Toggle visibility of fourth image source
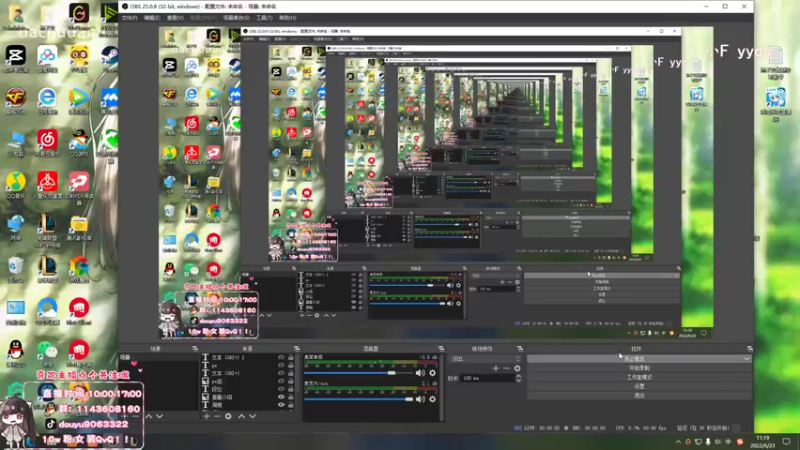 click(x=281, y=381)
